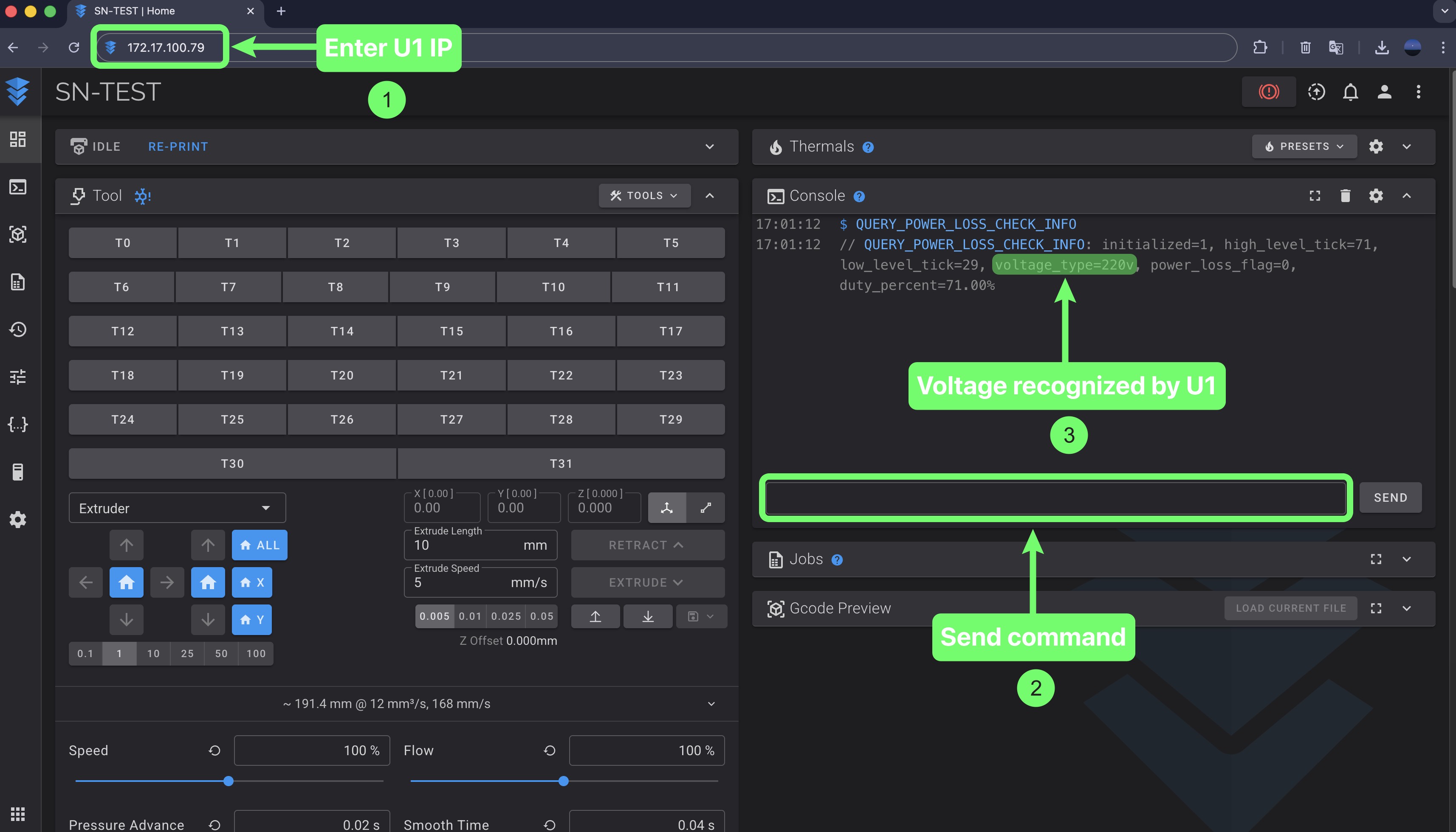The height and width of the screenshot is (832, 1456).
Task: Clear console with trash icon
Action: (x=1345, y=196)
